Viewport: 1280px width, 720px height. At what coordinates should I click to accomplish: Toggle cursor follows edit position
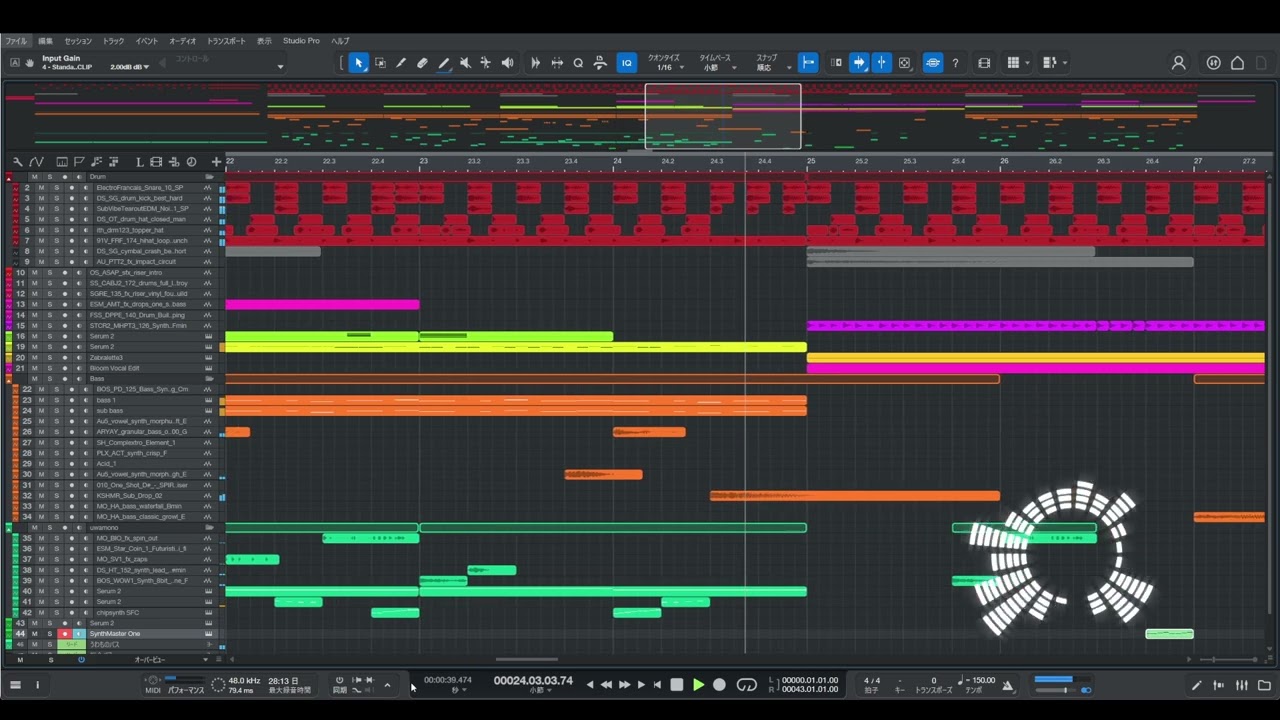click(881, 63)
